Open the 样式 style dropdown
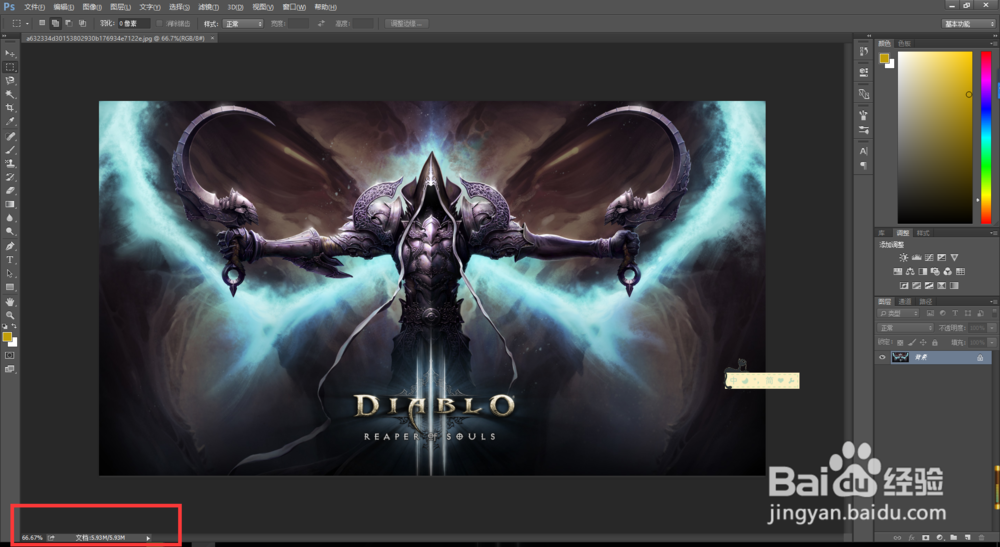The image size is (1000, 547). (243, 24)
